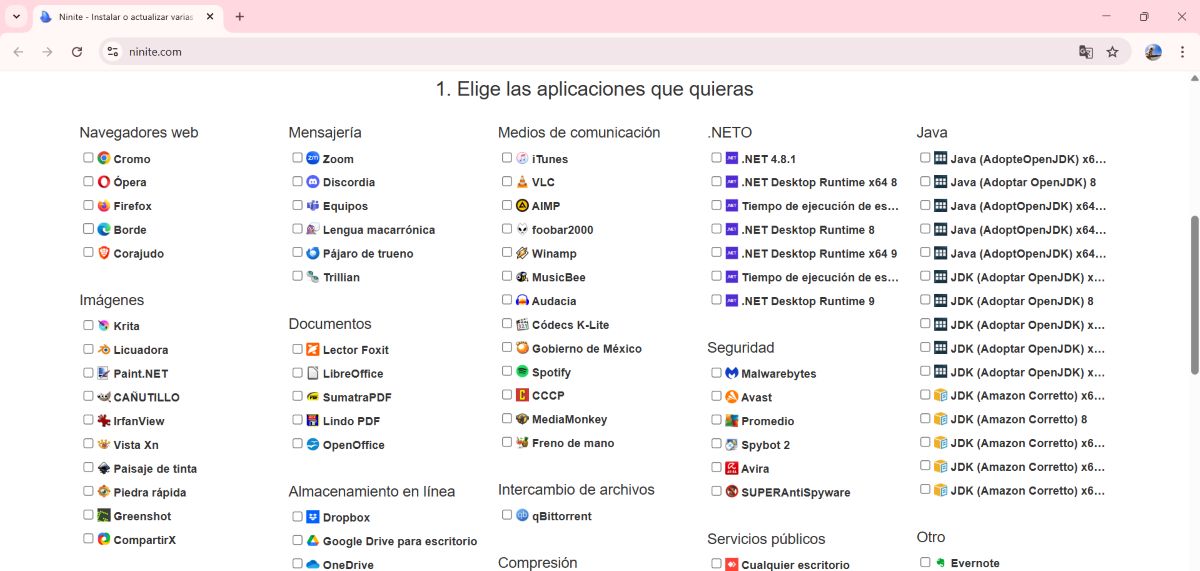
Task: Click the Audacia headphones icon
Action: click(522, 301)
